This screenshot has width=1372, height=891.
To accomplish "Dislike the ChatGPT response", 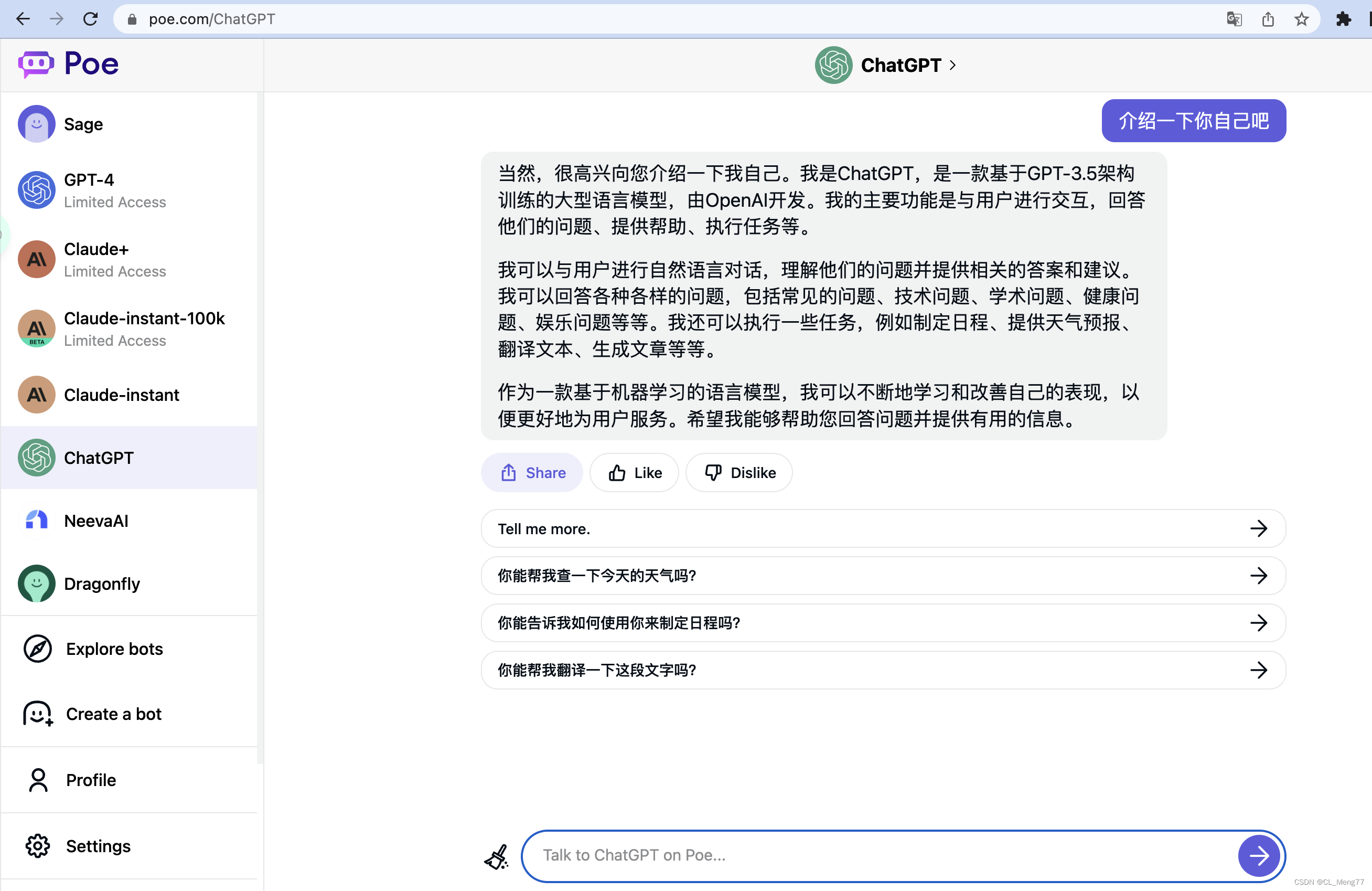I will 739,472.
